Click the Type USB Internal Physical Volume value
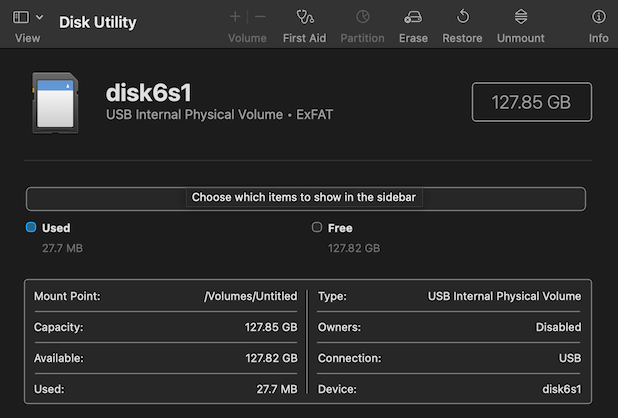This screenshot has width=618, height=418. [x=504, y=296]
